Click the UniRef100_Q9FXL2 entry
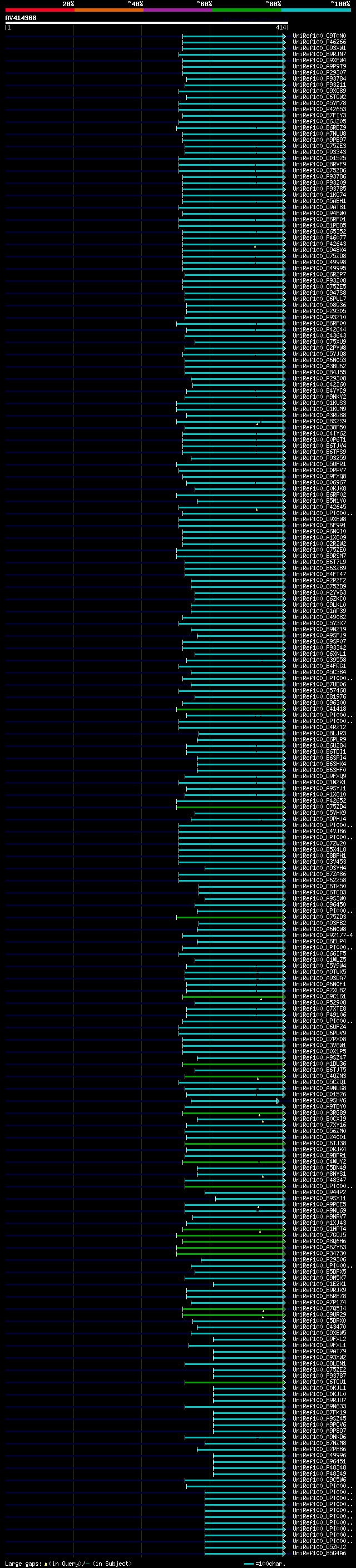The height and width of the screenshot is (1568, 356). [319, 1339]
